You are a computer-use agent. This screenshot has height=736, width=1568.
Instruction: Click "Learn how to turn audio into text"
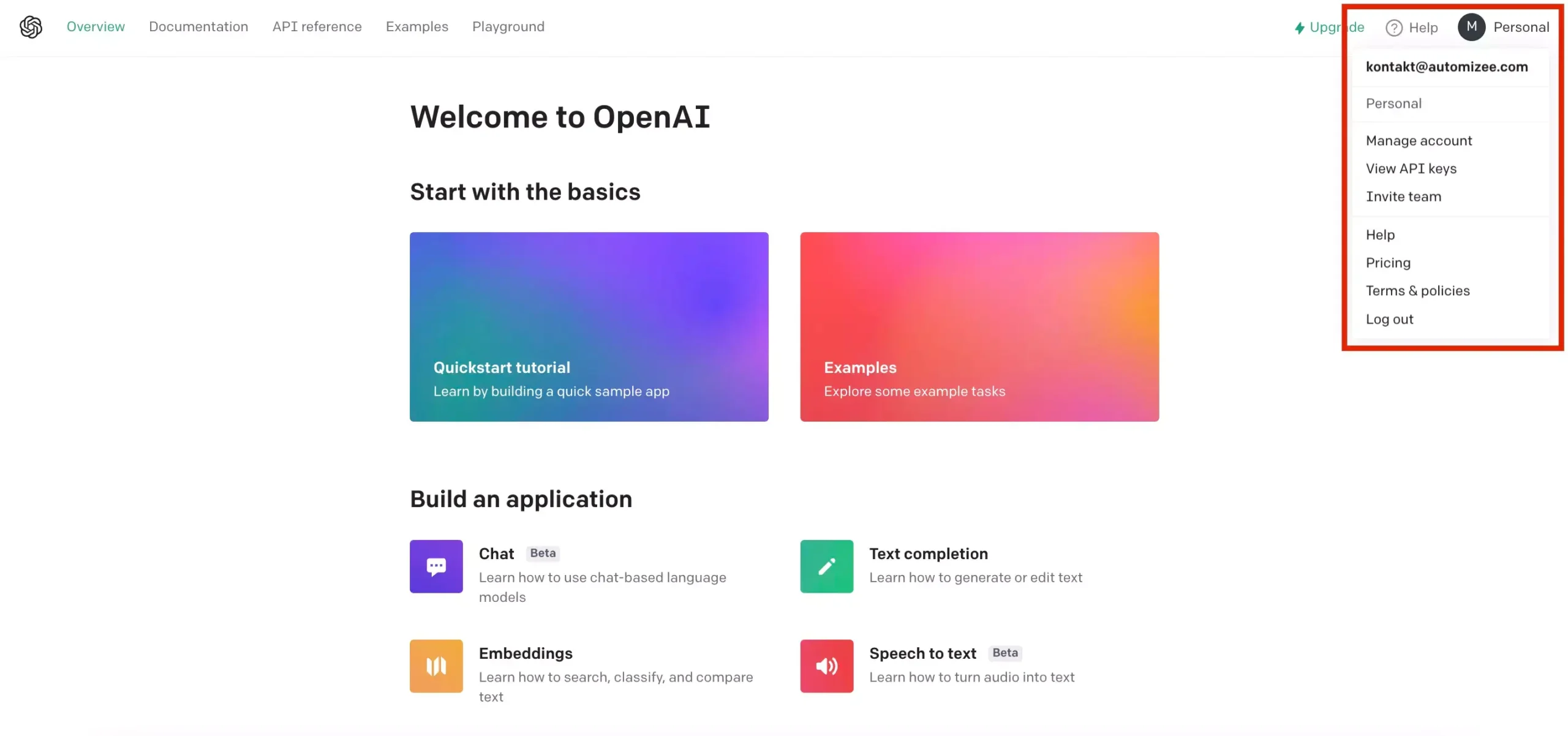point(971,677)
